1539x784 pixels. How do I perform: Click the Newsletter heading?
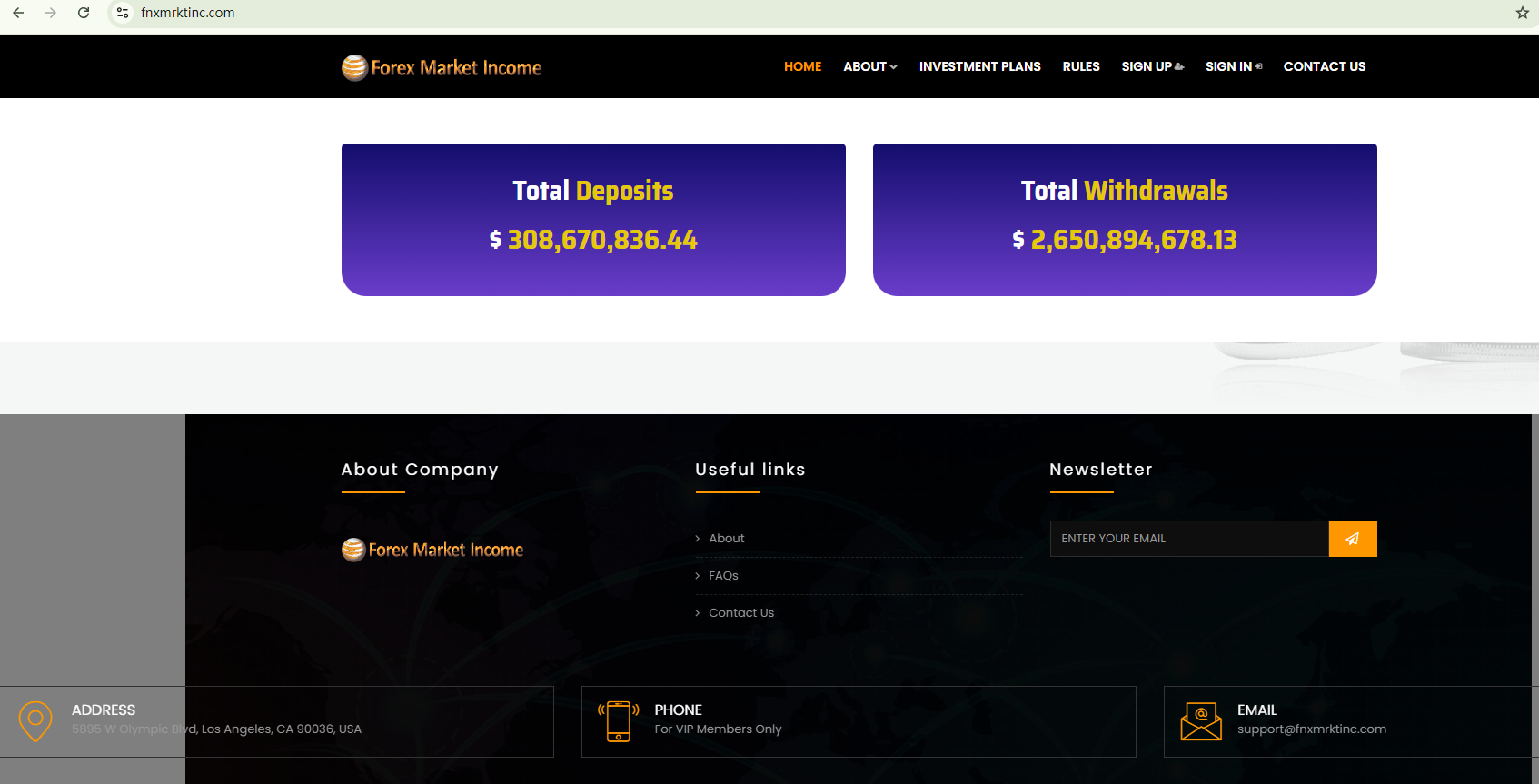click(x=1101, y=470)
